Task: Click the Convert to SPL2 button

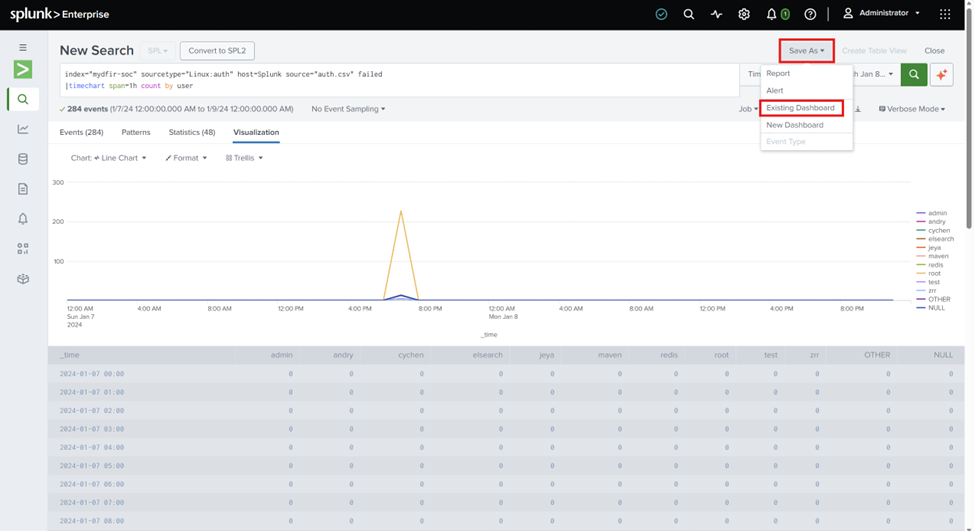Action: [217, 51]
